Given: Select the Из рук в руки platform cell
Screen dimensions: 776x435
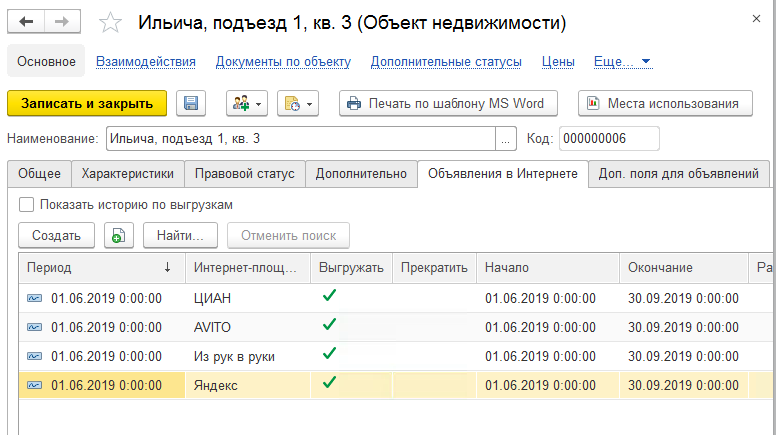Looking at the screenshot, I should point(248,356).
